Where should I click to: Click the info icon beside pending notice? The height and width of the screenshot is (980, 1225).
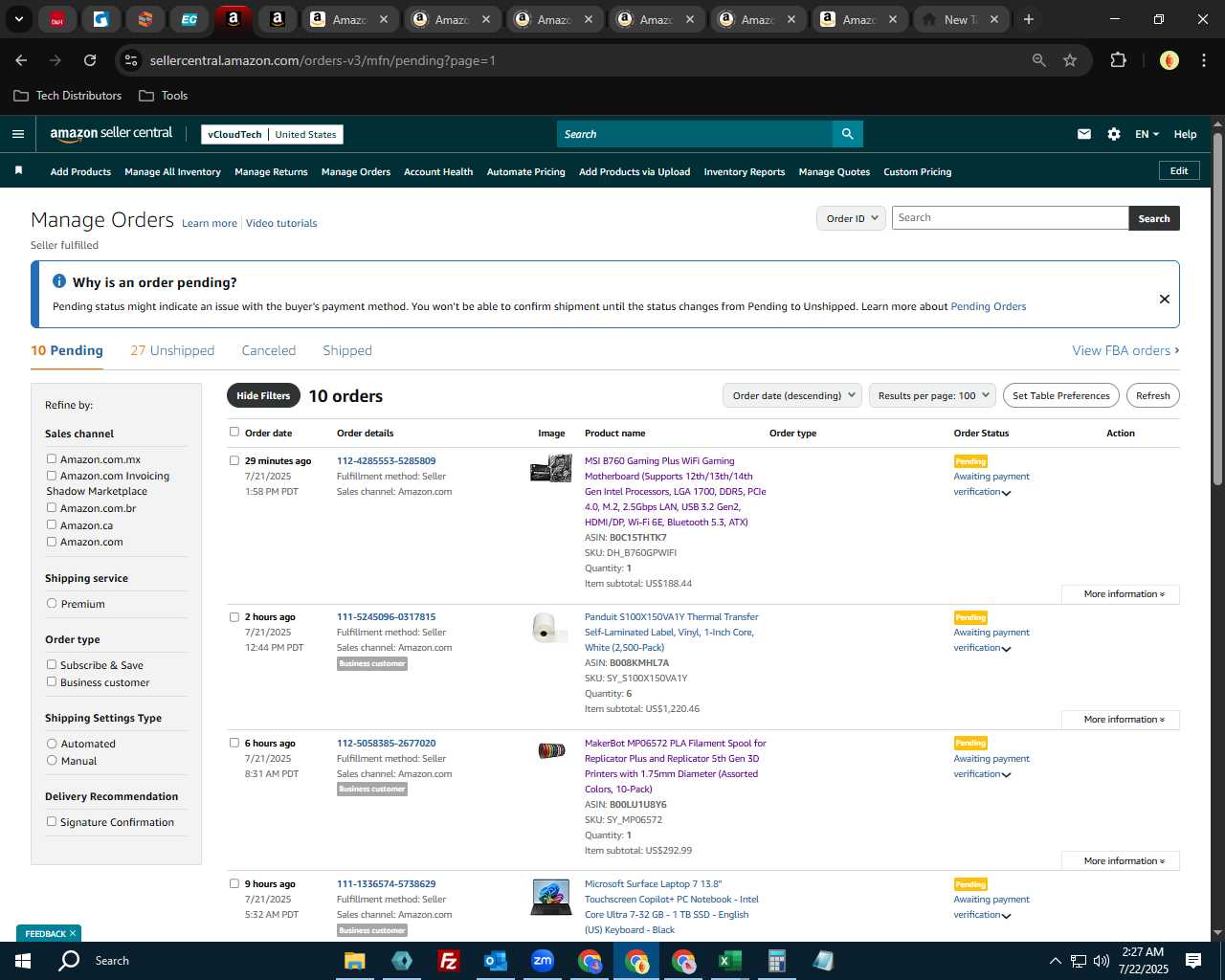59,281
